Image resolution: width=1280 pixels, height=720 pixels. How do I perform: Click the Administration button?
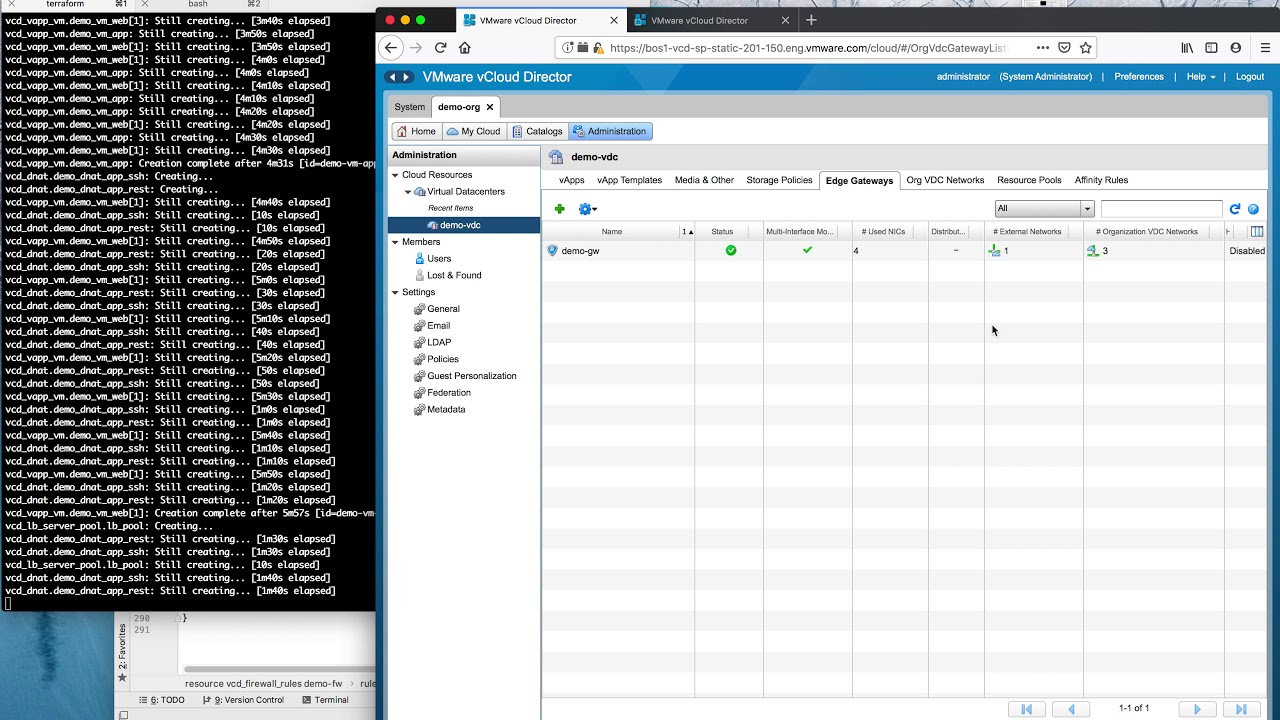610,131
